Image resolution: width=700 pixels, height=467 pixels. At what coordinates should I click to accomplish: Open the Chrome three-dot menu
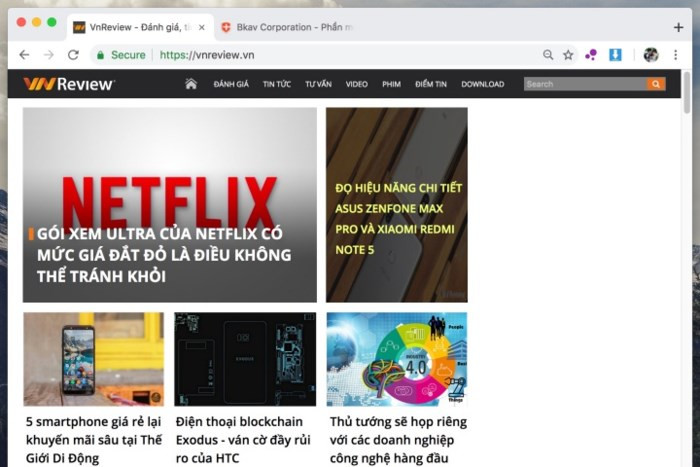coord(676,55)
